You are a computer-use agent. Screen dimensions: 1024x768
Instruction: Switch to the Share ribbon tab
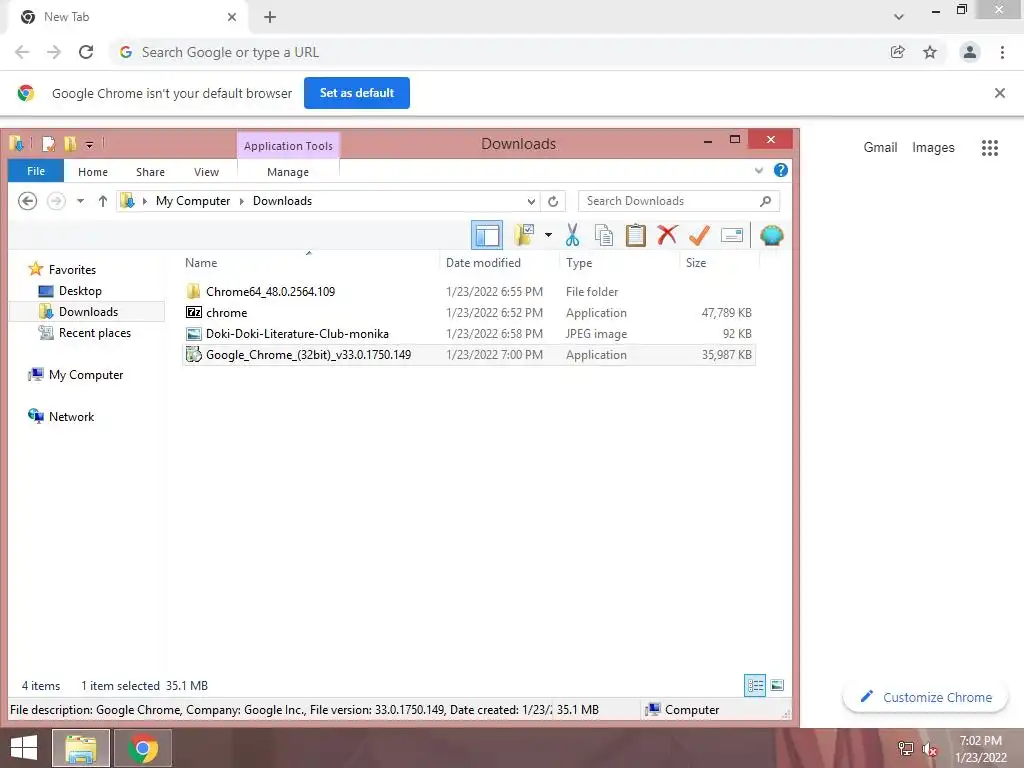click(150, 172)
